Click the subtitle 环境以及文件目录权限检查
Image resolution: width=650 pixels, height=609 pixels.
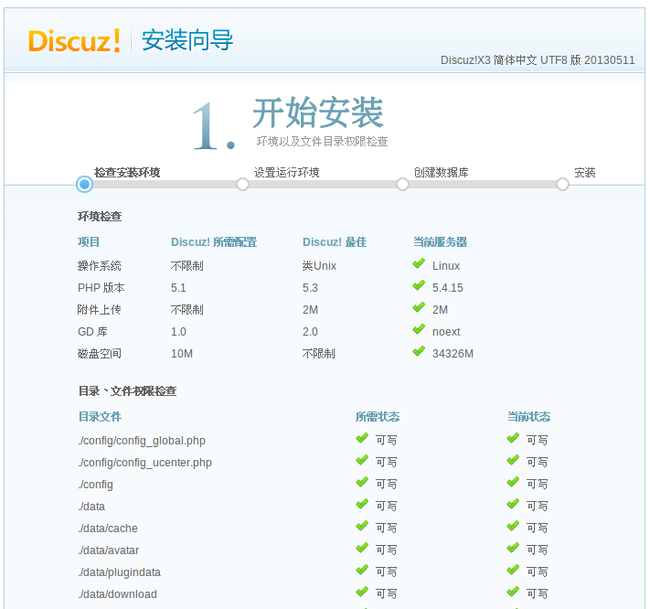[322, 142]
